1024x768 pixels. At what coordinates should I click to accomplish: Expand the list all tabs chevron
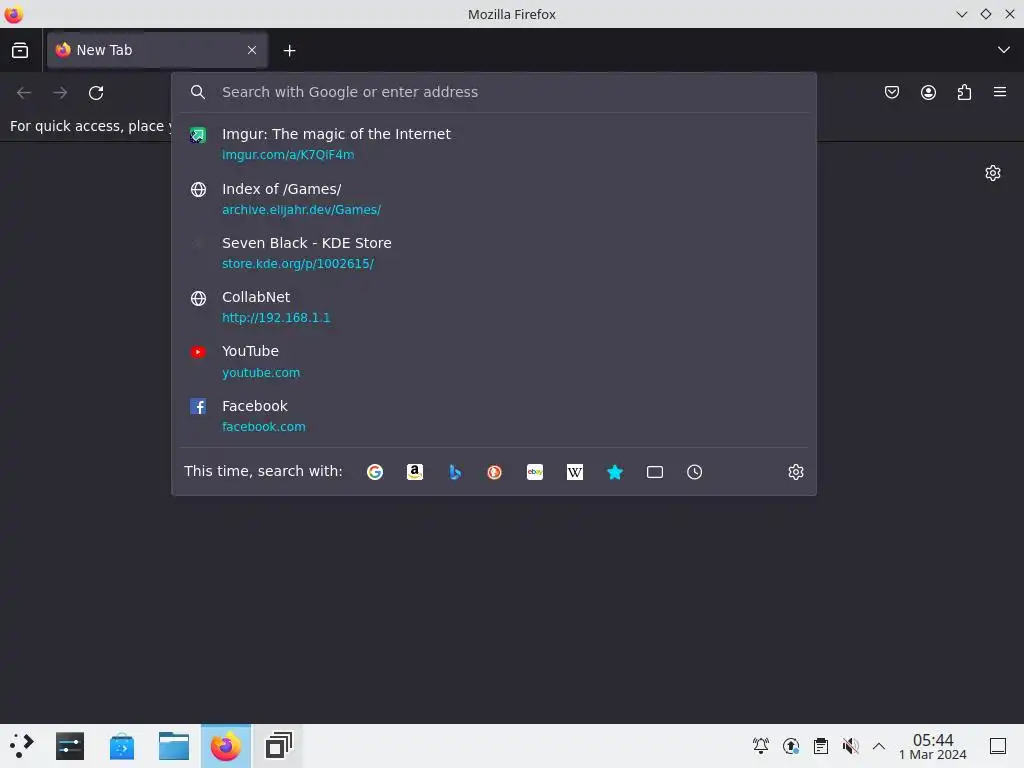point(1004,50)
